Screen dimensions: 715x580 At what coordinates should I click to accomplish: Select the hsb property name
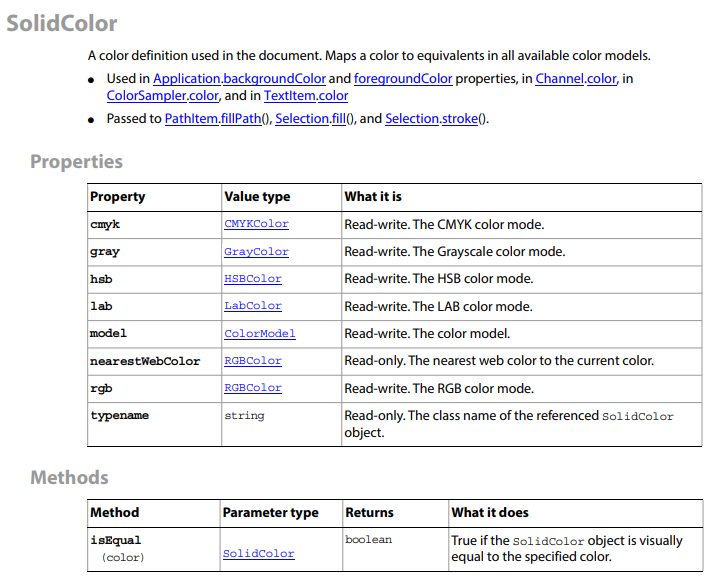101,279
